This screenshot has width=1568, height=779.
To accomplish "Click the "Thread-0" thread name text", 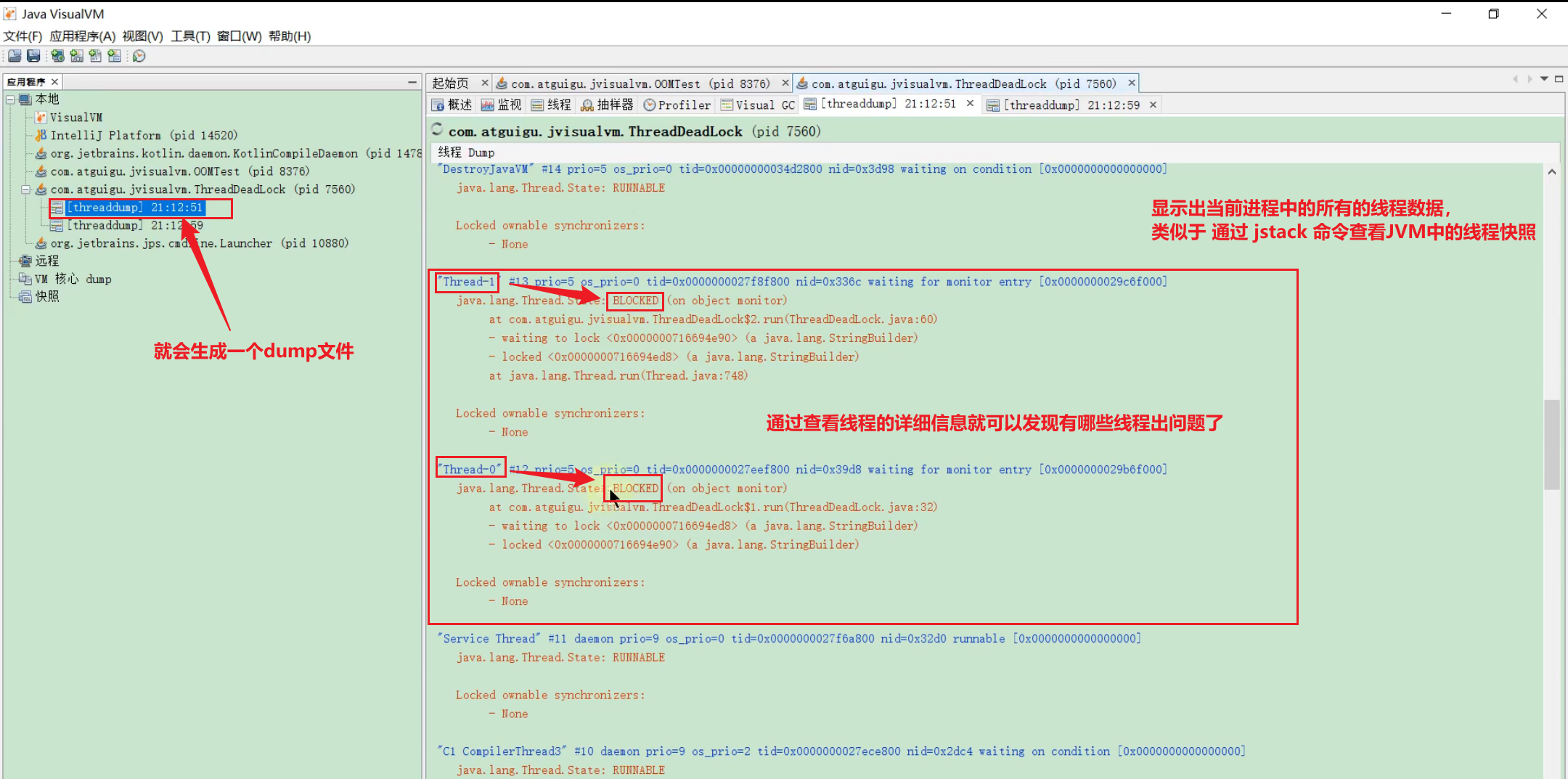I will point(470,470).
